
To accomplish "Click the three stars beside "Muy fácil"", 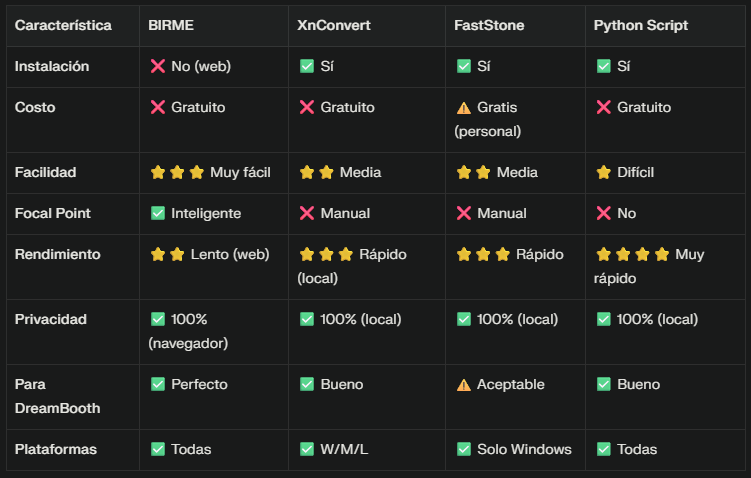I will [x=177, y=172].
